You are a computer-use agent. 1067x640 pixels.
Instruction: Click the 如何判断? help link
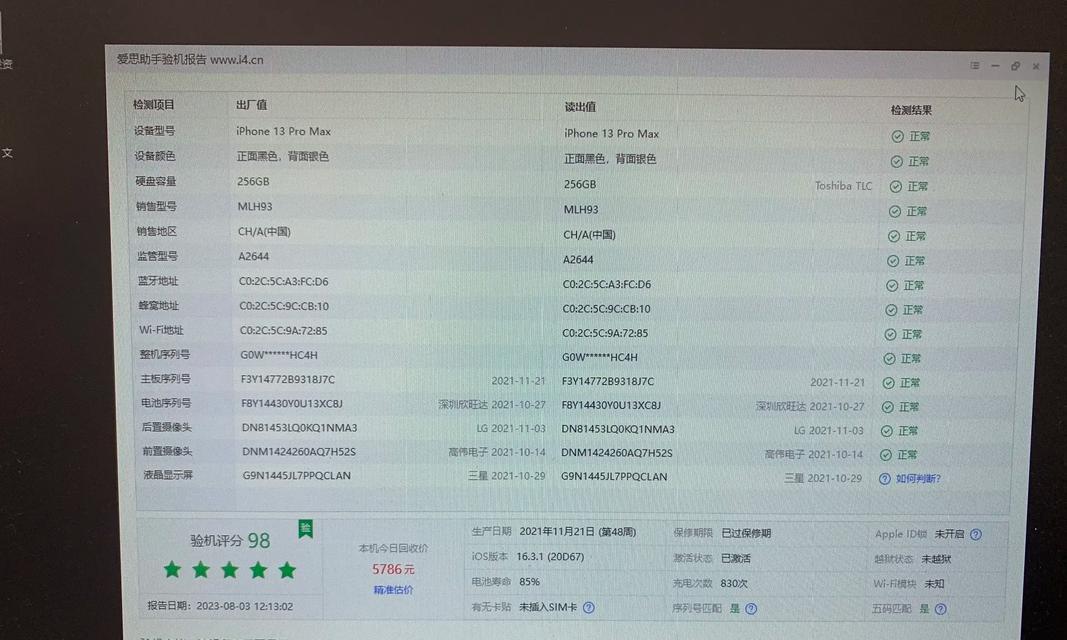tap(918, 479)
